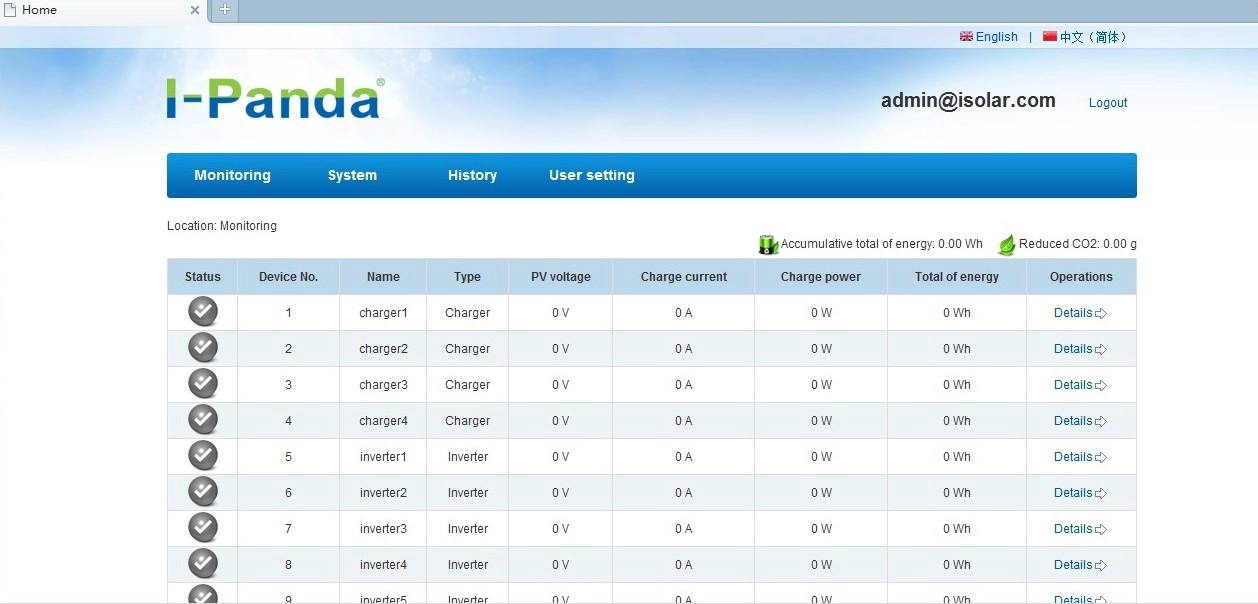Click status check icon for inverter1

(203, 456)
